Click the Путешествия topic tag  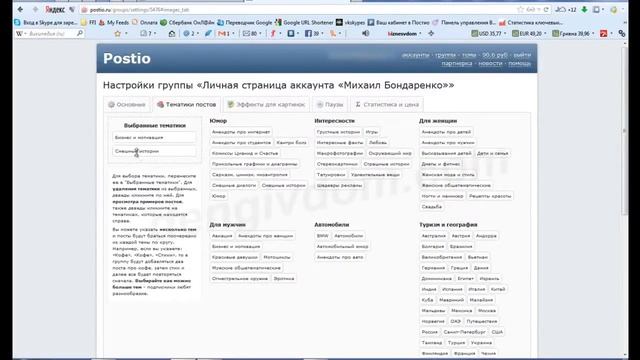click(x=482, y=321)
